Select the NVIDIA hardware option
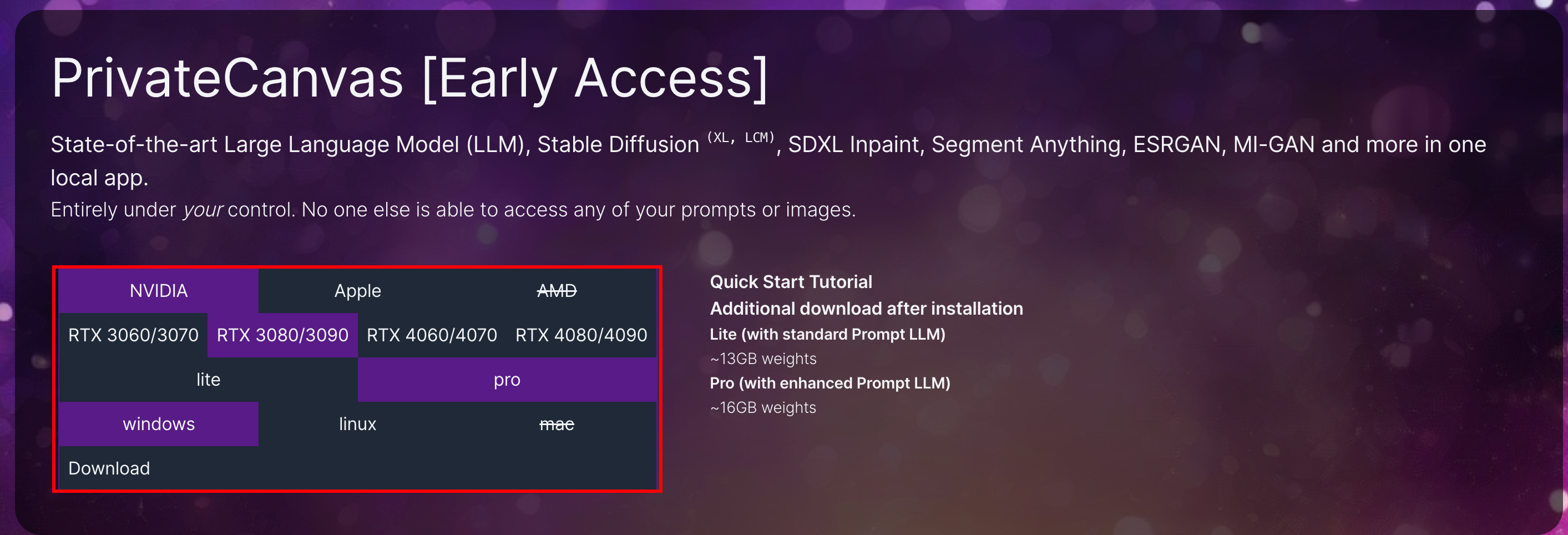 click(158, 291)
